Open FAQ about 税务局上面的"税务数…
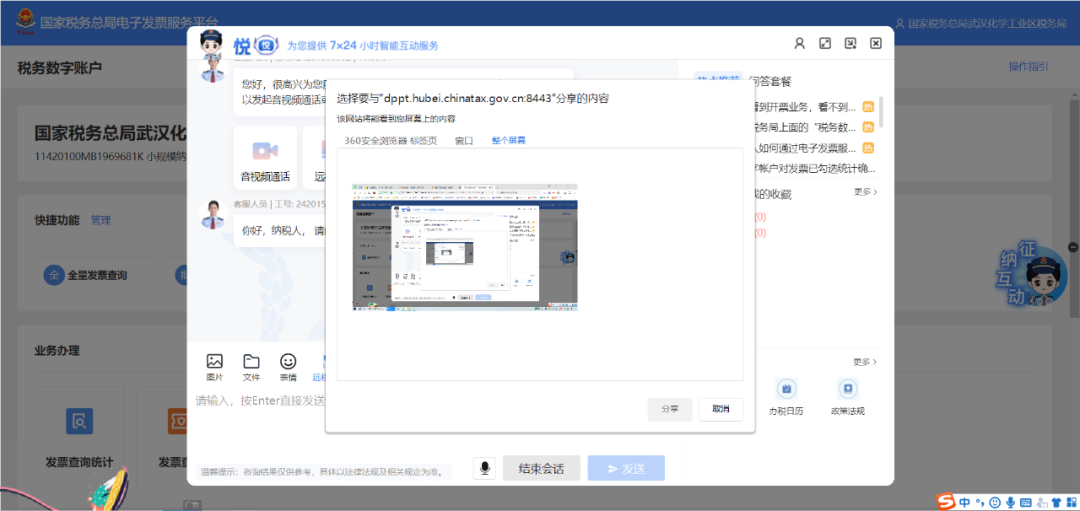Screen dimensions: 1080x511 pos(804,127)
